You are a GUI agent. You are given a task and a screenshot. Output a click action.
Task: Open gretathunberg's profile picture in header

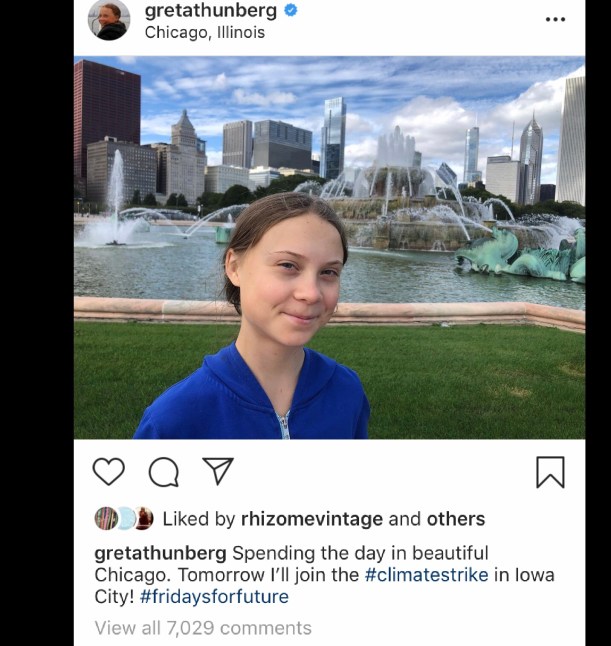click(109, 19)
